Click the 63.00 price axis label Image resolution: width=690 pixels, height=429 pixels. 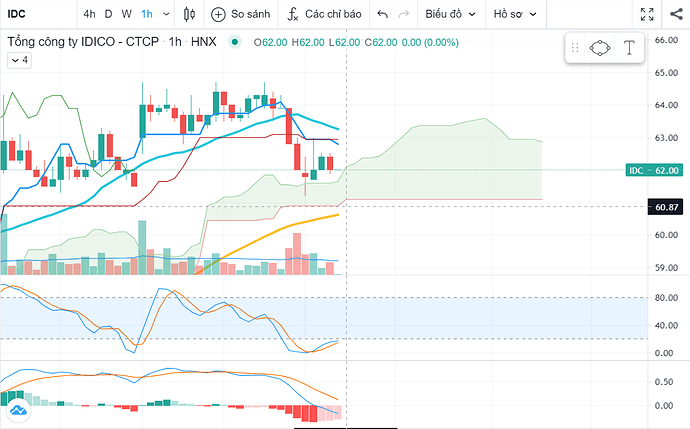click(x=666, y=138)
